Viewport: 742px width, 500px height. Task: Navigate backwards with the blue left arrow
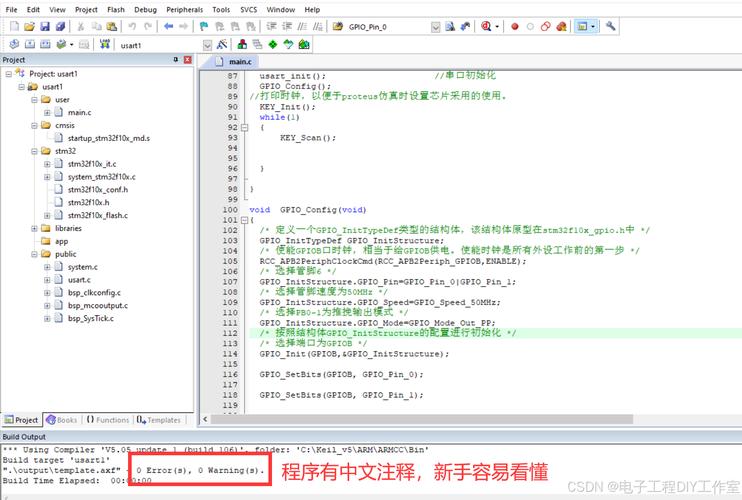pos(168,26)
